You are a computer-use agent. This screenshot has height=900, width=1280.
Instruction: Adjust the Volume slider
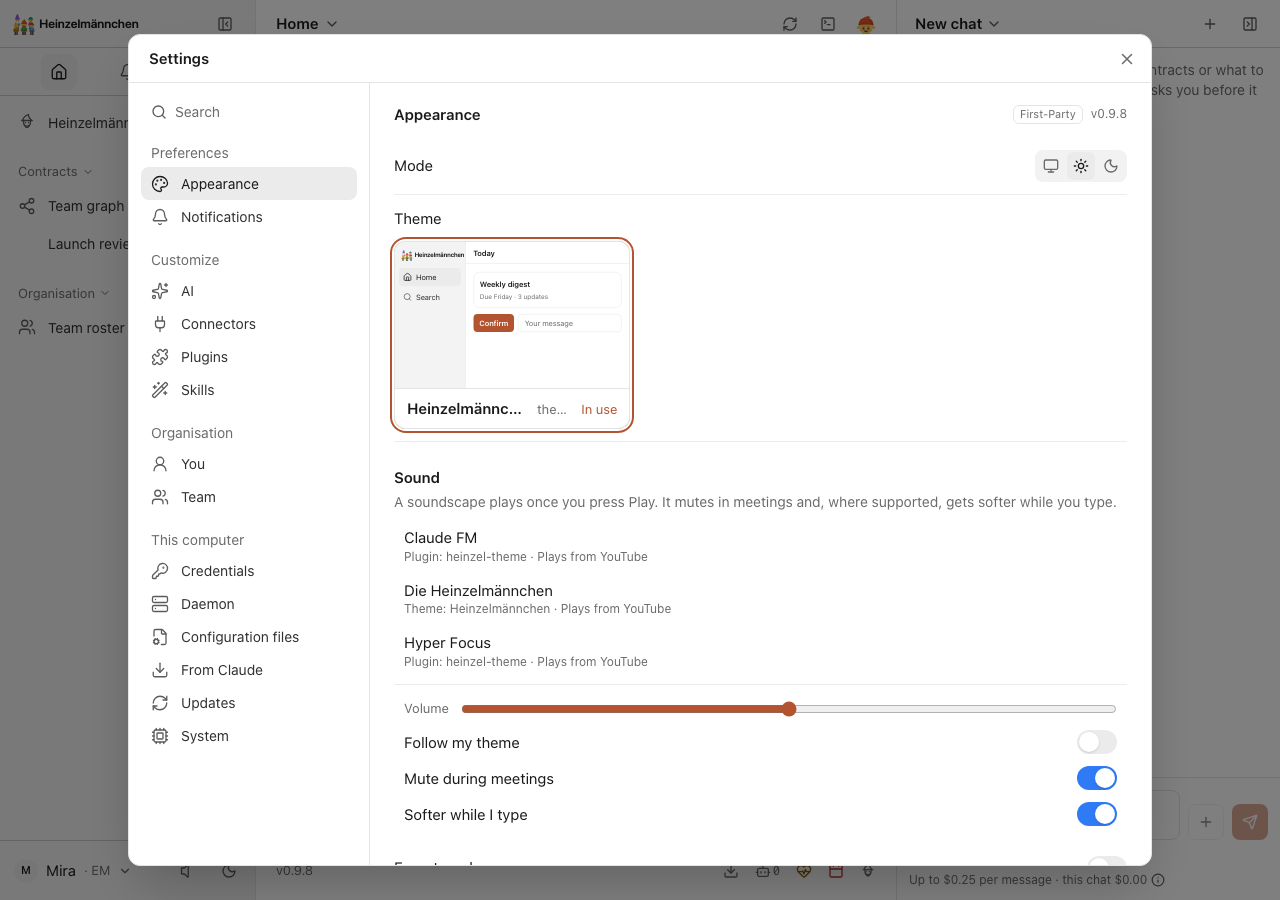click(789, 709)
